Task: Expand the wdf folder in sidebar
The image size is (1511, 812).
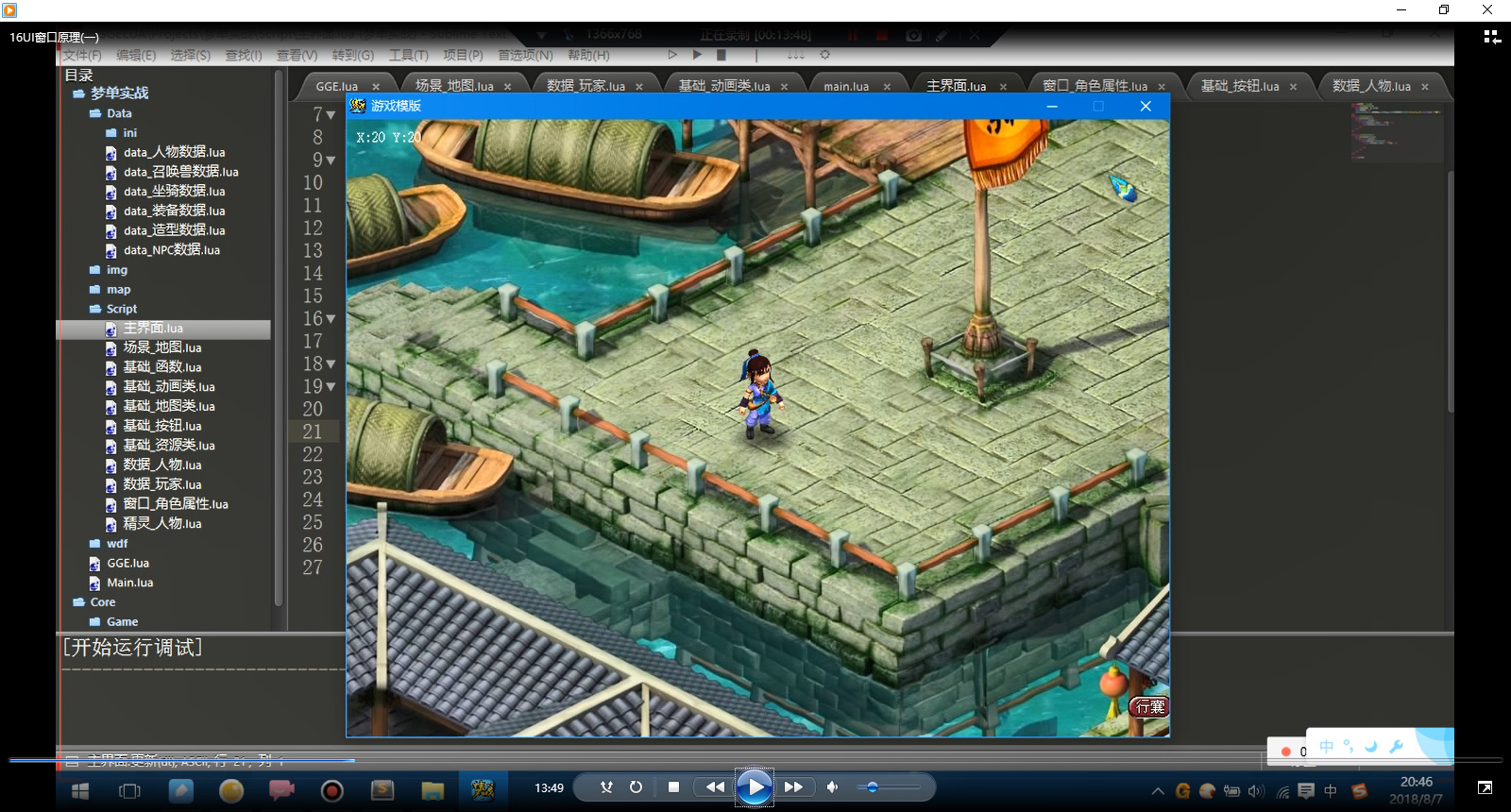Action: click(x=117, y=544)
